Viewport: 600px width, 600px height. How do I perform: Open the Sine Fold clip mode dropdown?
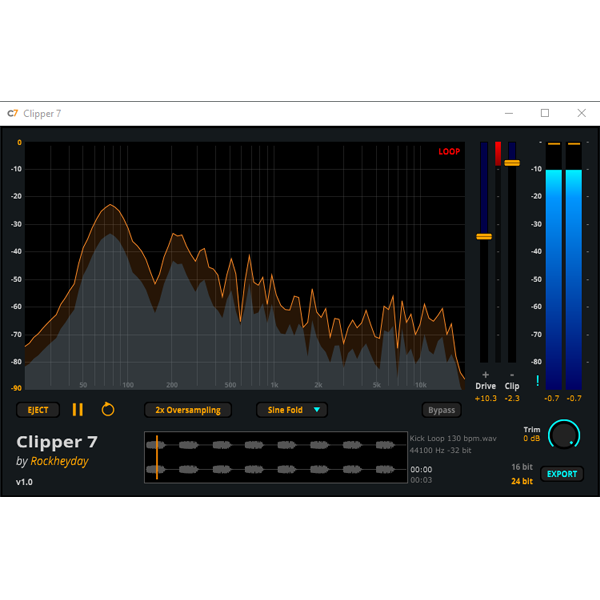pos(292,410)
